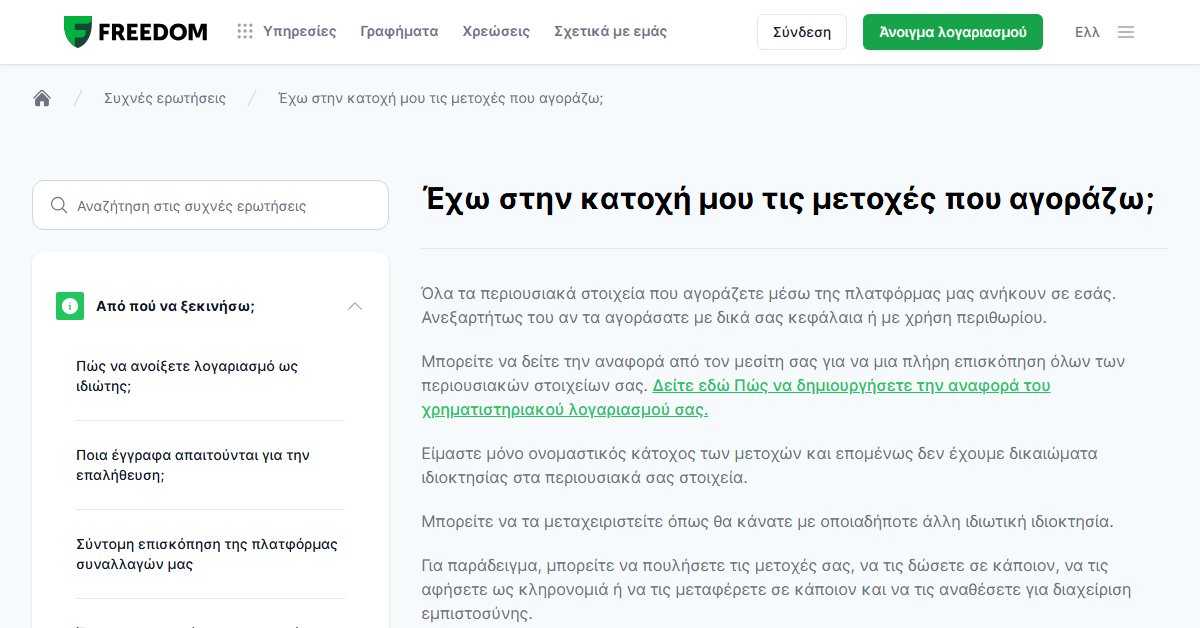Image resolution: width=1200 pixels, height=628 pixels.
Task: Change language via ΕΛΛ selector
Action: (x=1087, y=32)
